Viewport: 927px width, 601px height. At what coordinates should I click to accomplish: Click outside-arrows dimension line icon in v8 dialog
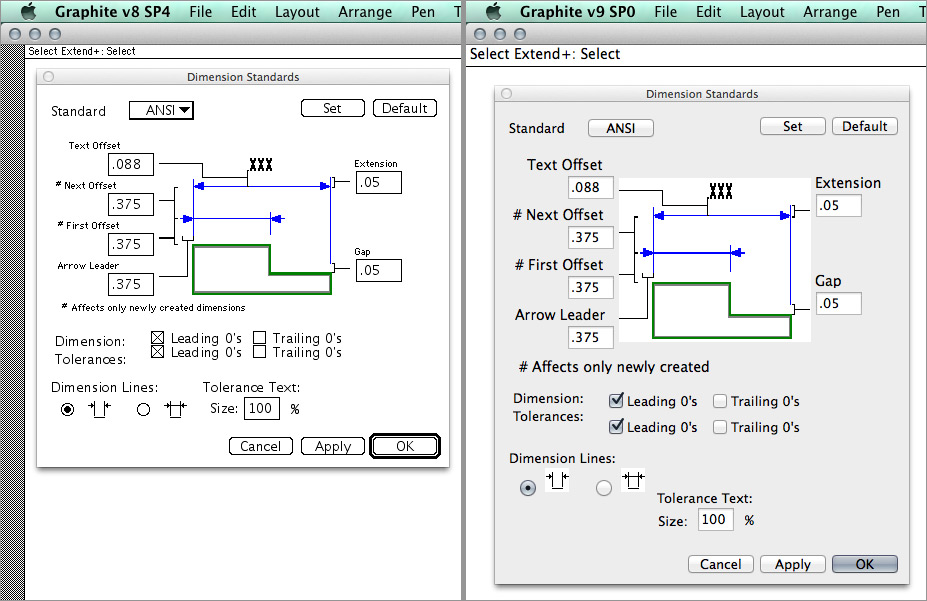click(176, 409)
